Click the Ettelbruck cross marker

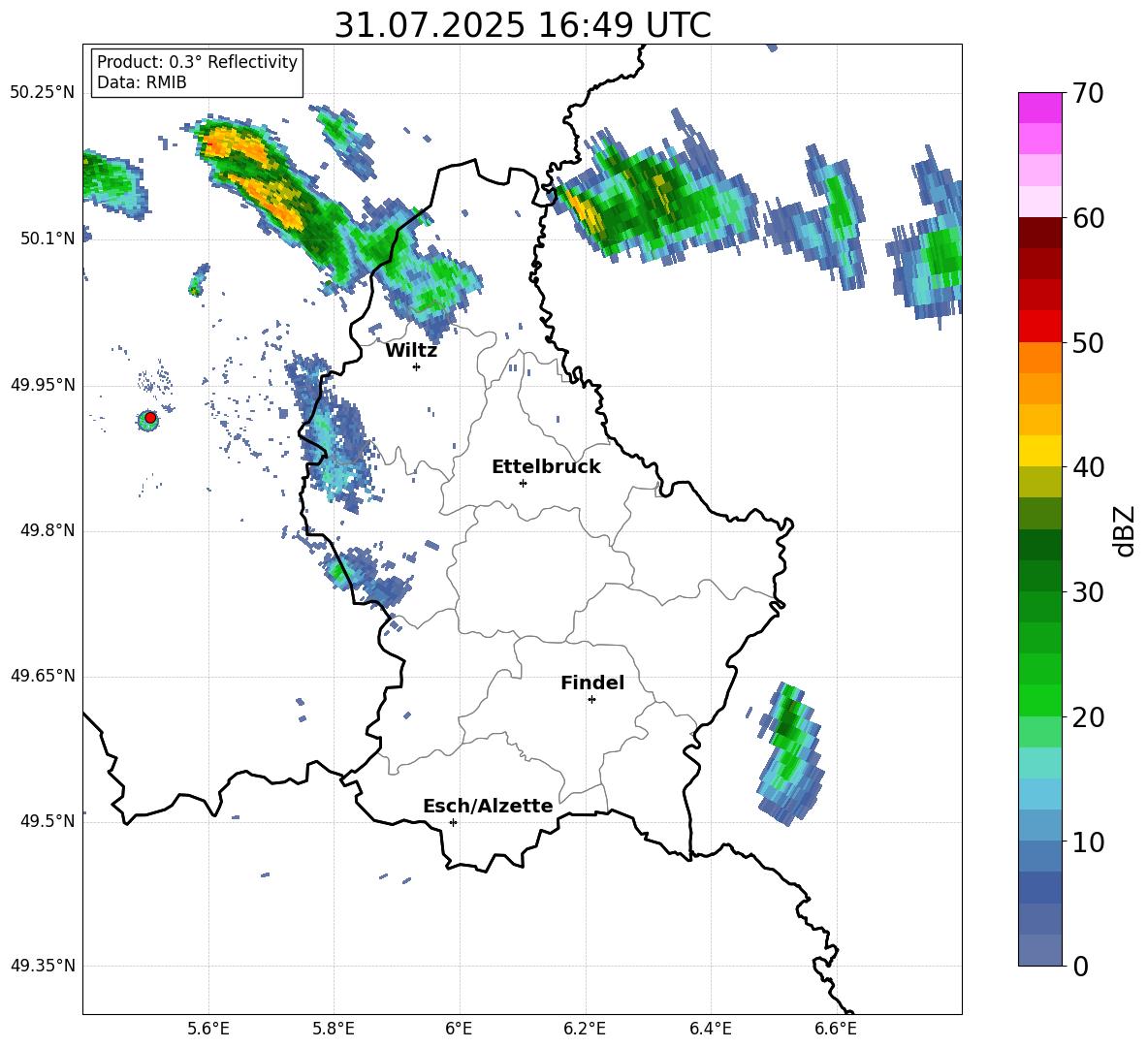[523, 483]
